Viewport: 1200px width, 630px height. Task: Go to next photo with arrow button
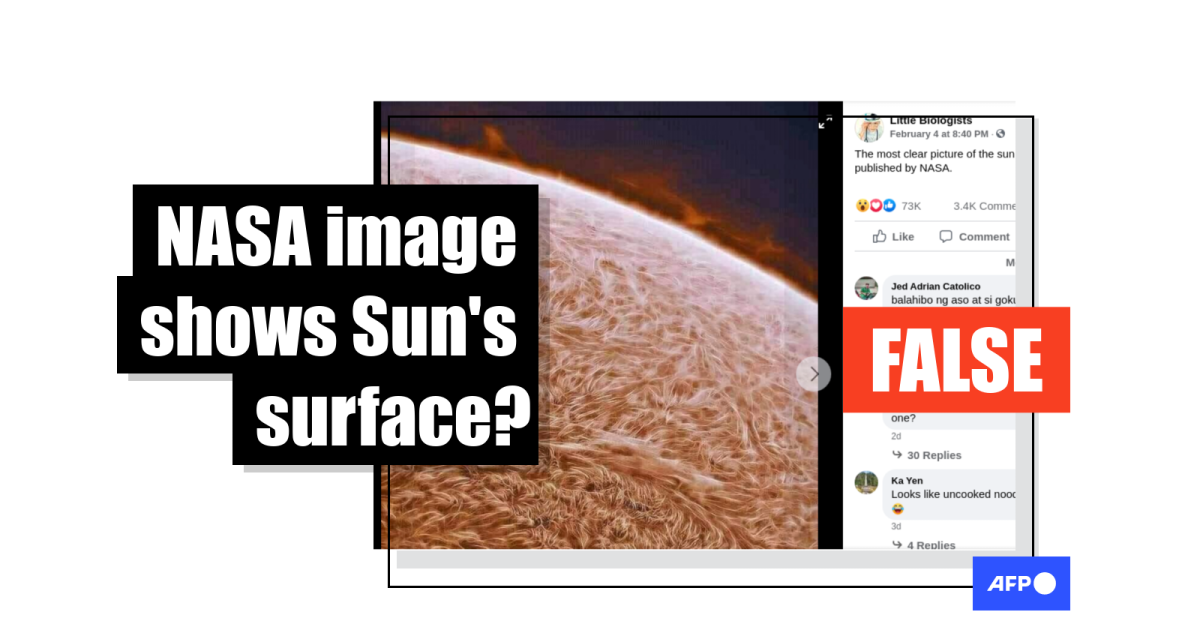tap(814, 374)
